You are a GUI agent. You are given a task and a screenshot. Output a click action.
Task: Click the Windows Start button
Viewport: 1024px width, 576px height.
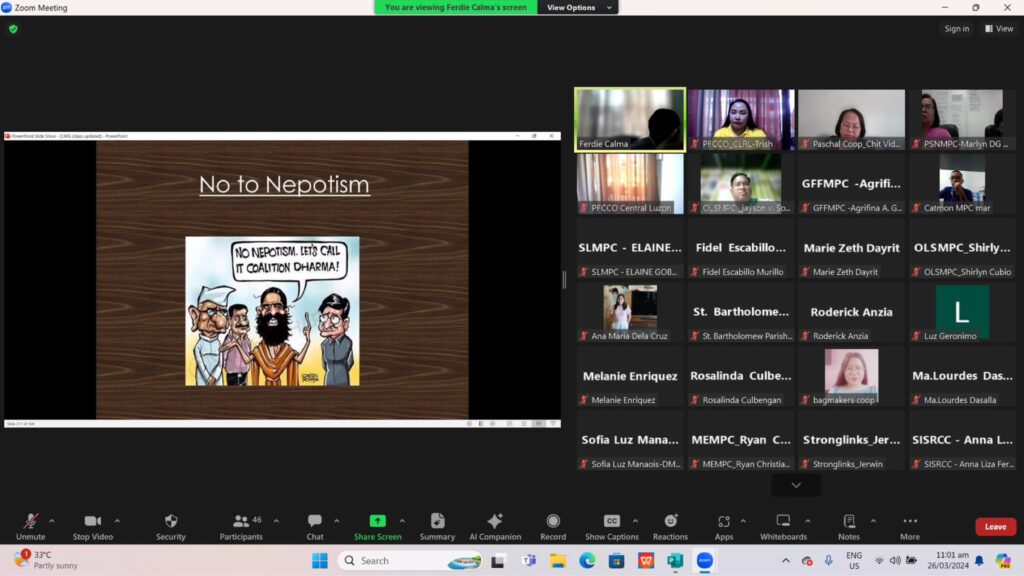pos(320,560)
